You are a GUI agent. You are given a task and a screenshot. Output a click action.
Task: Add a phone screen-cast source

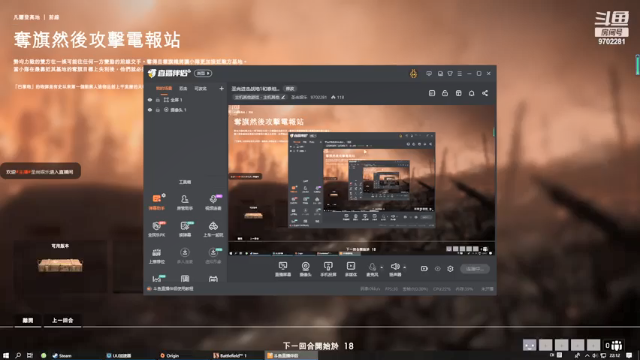coord(328,269)
